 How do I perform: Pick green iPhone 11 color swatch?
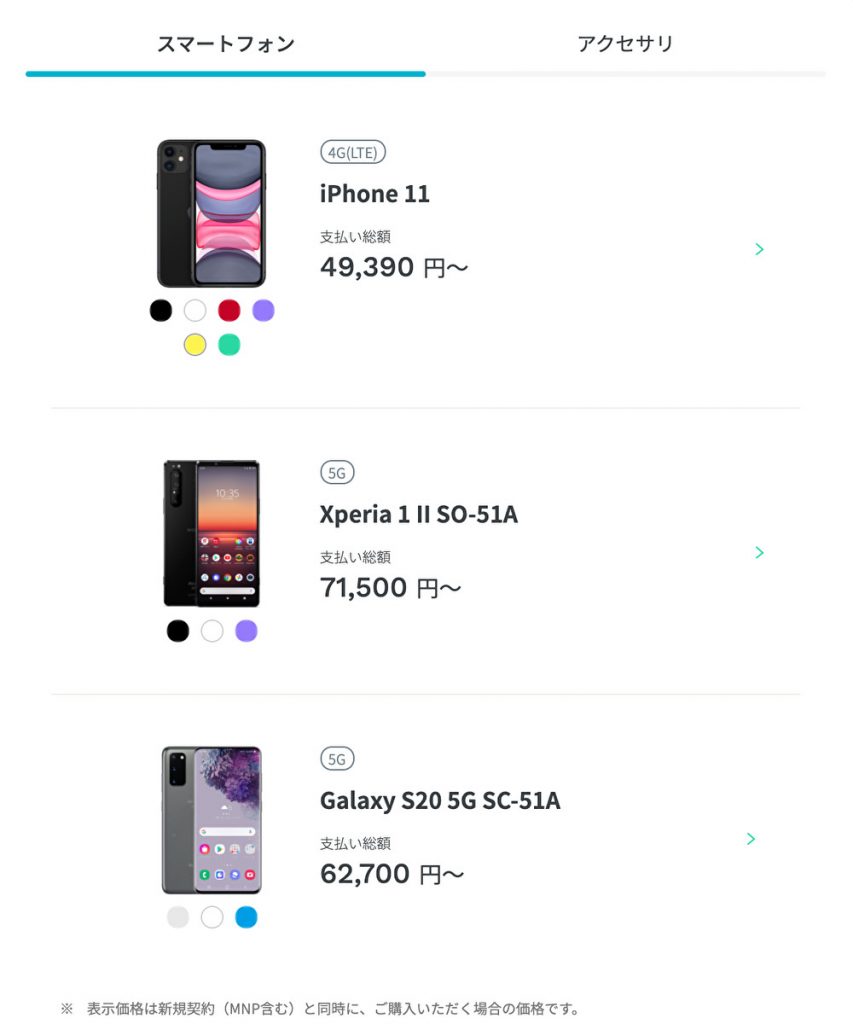[x=229, y=344]
